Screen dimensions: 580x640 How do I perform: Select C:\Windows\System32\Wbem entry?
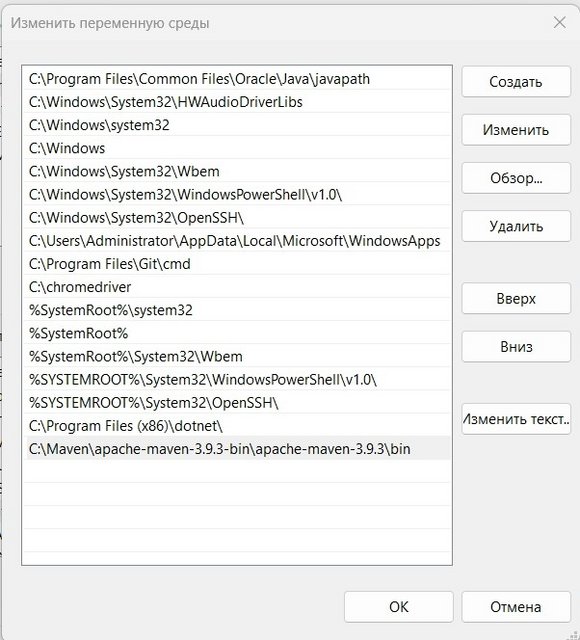click(x=237, y=171)
